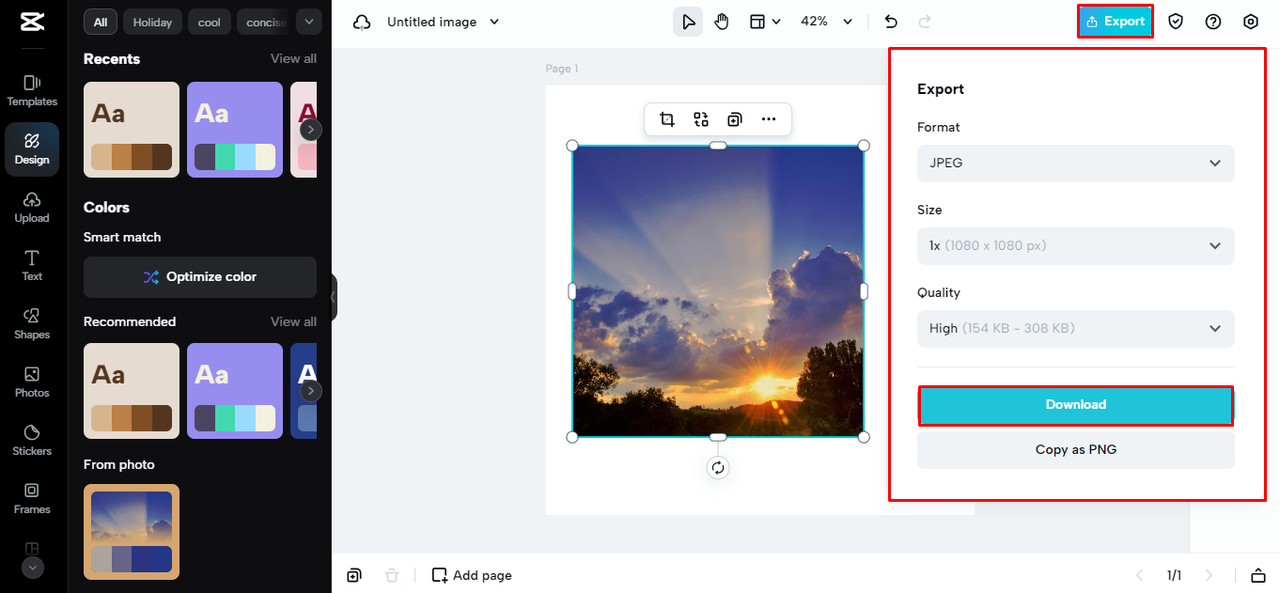Select the From photo color palette thumbnail

click(131, 532)
